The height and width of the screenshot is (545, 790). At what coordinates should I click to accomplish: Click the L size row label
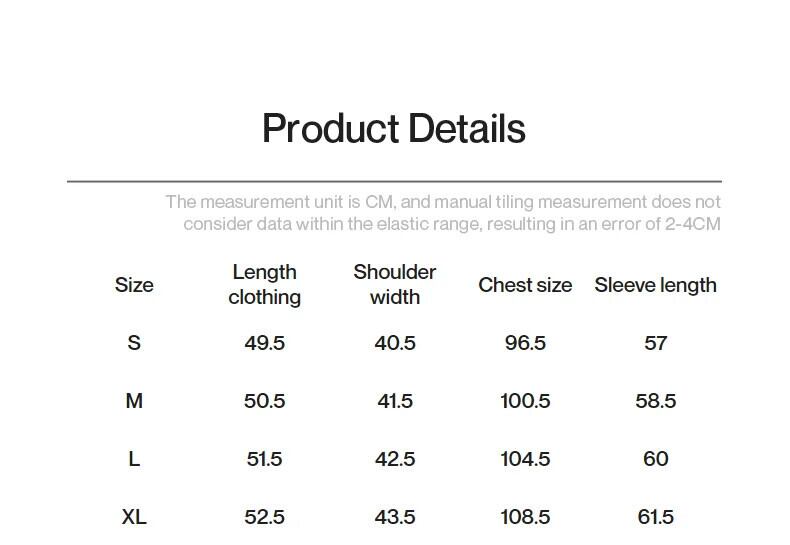(134, 459)
